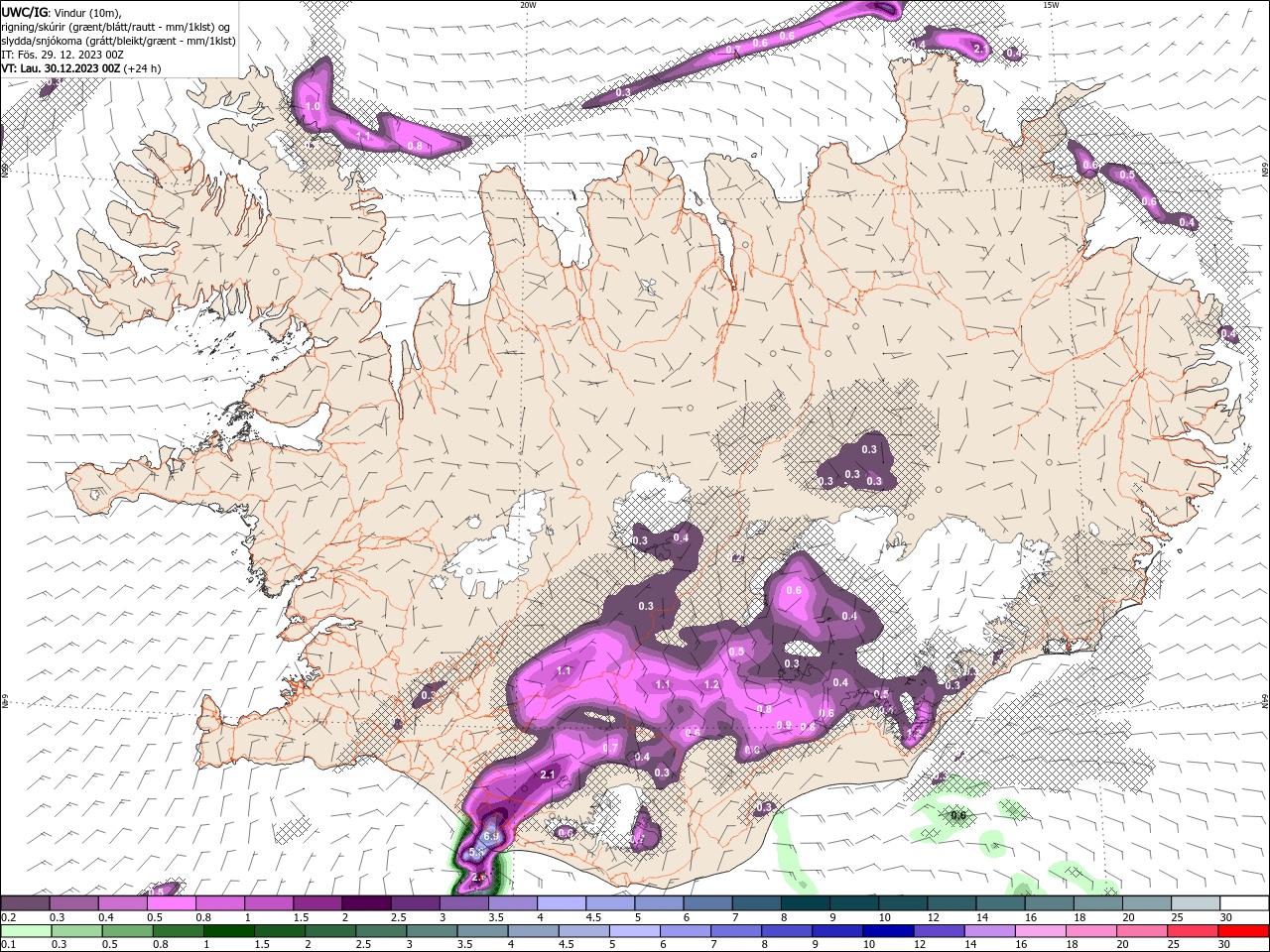
Task: Select the light pink 16 rain legend swatch
Action: pyautogui.click(x=1041, y=931)
